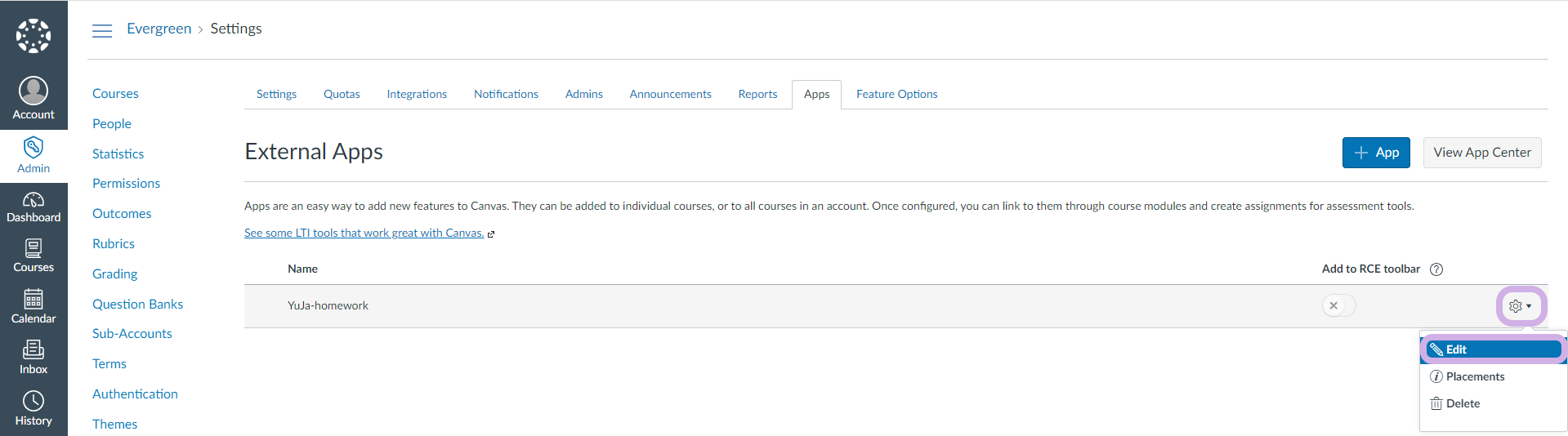The width and height of the screenshot is (1568, 436).
Task: Click the RCE toolbar help question icon
Action: point(1436,269)
